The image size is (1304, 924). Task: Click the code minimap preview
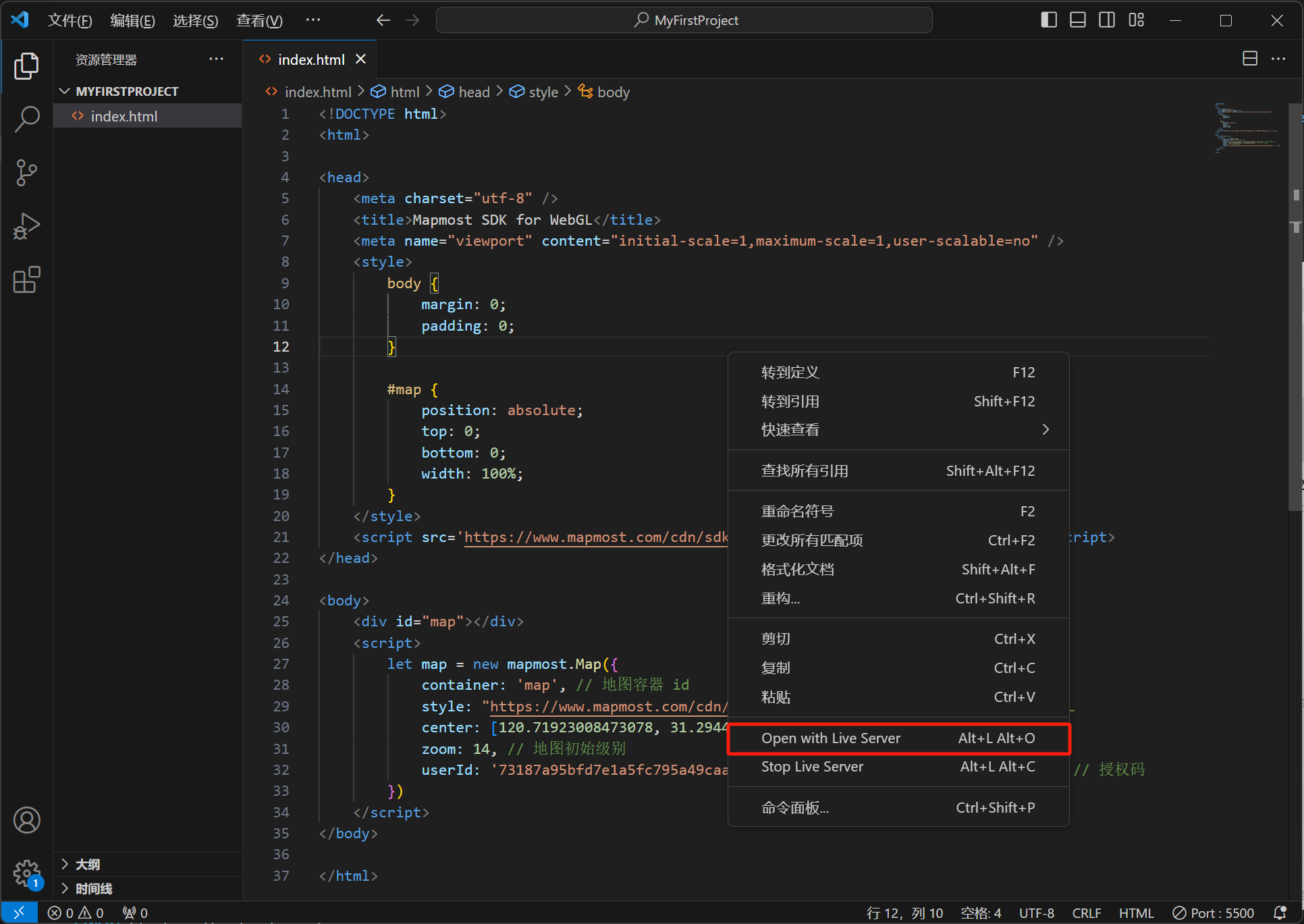(x=1247, y=128)
